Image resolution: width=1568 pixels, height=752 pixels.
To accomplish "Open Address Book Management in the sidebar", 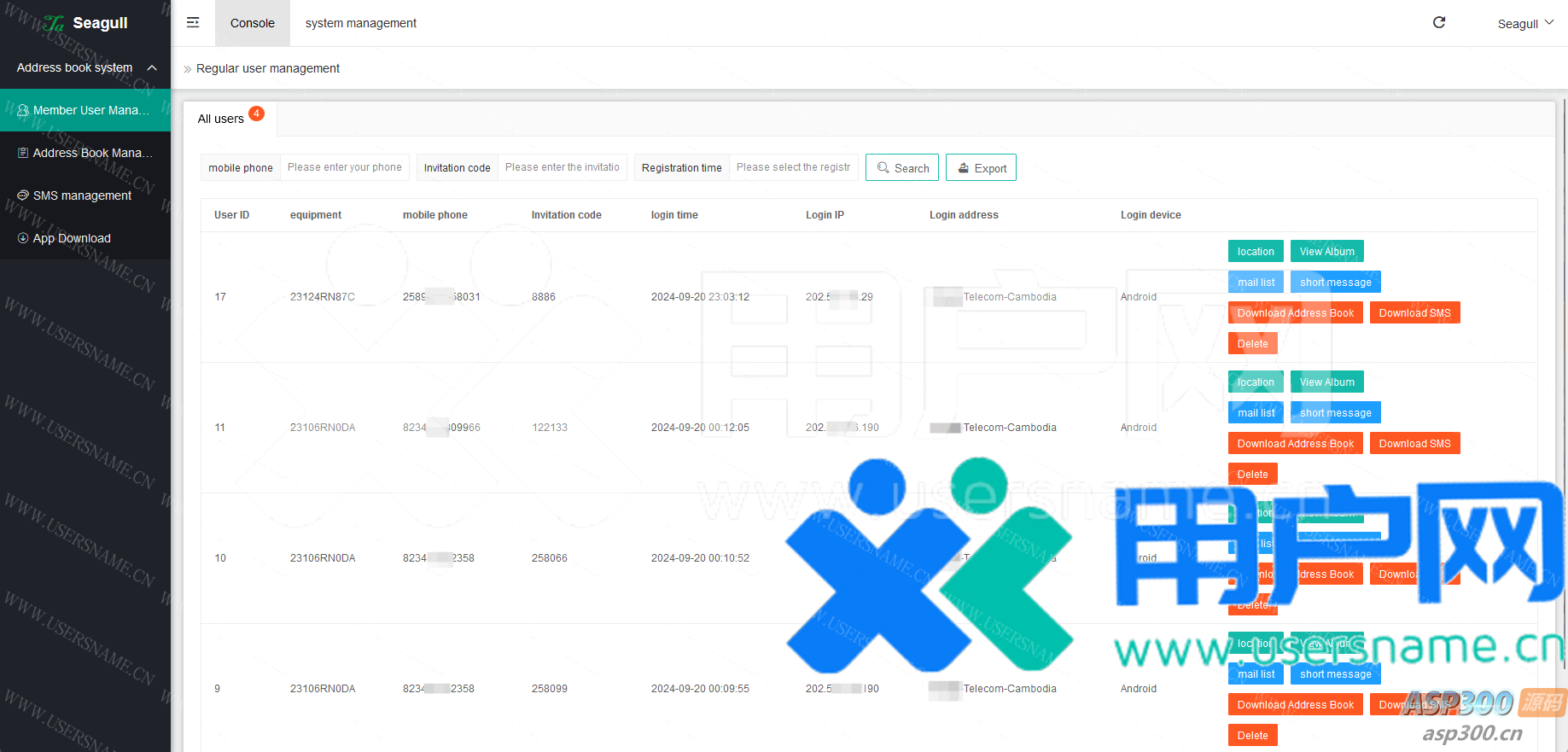I will coord(85,153).
